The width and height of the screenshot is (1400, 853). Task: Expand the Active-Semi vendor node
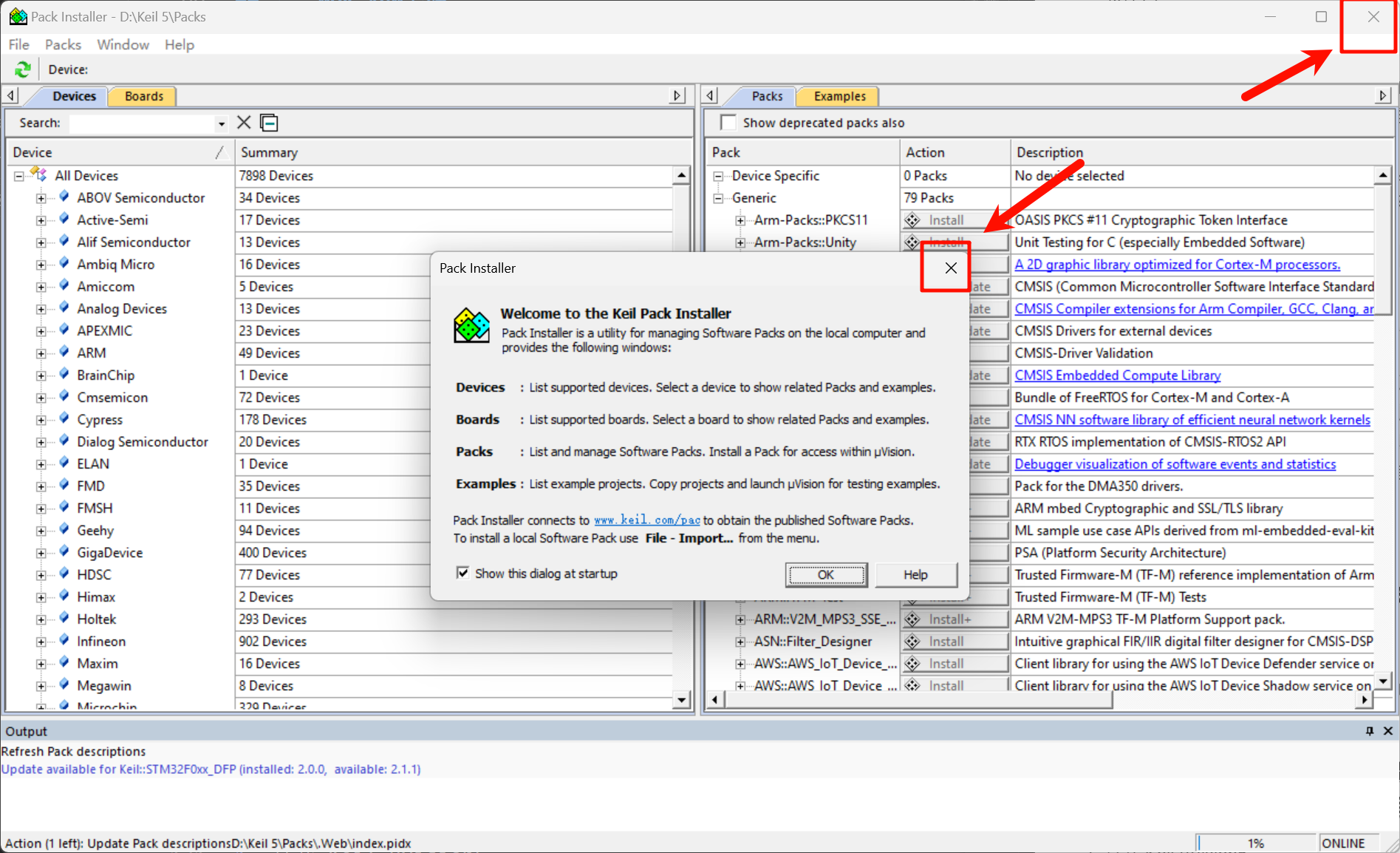point(41,220)
